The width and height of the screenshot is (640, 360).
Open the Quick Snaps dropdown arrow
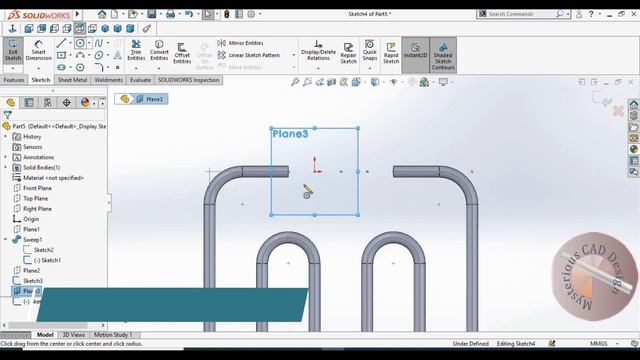[369, 68]
